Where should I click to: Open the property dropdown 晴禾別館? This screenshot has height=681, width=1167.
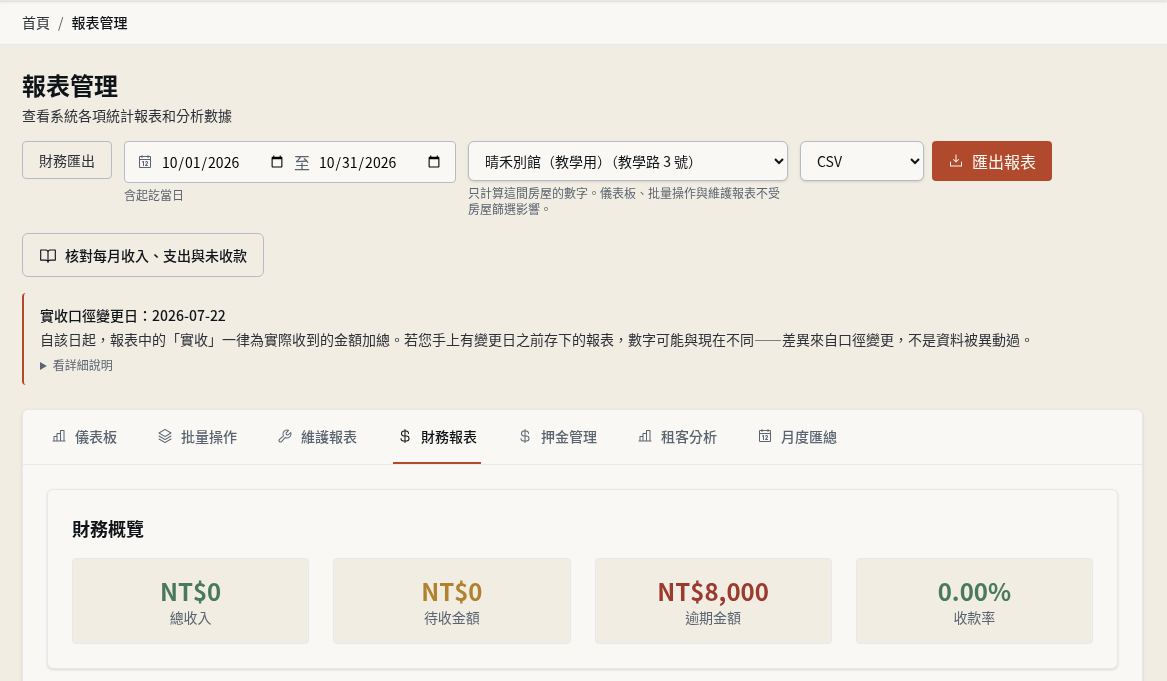627,162
